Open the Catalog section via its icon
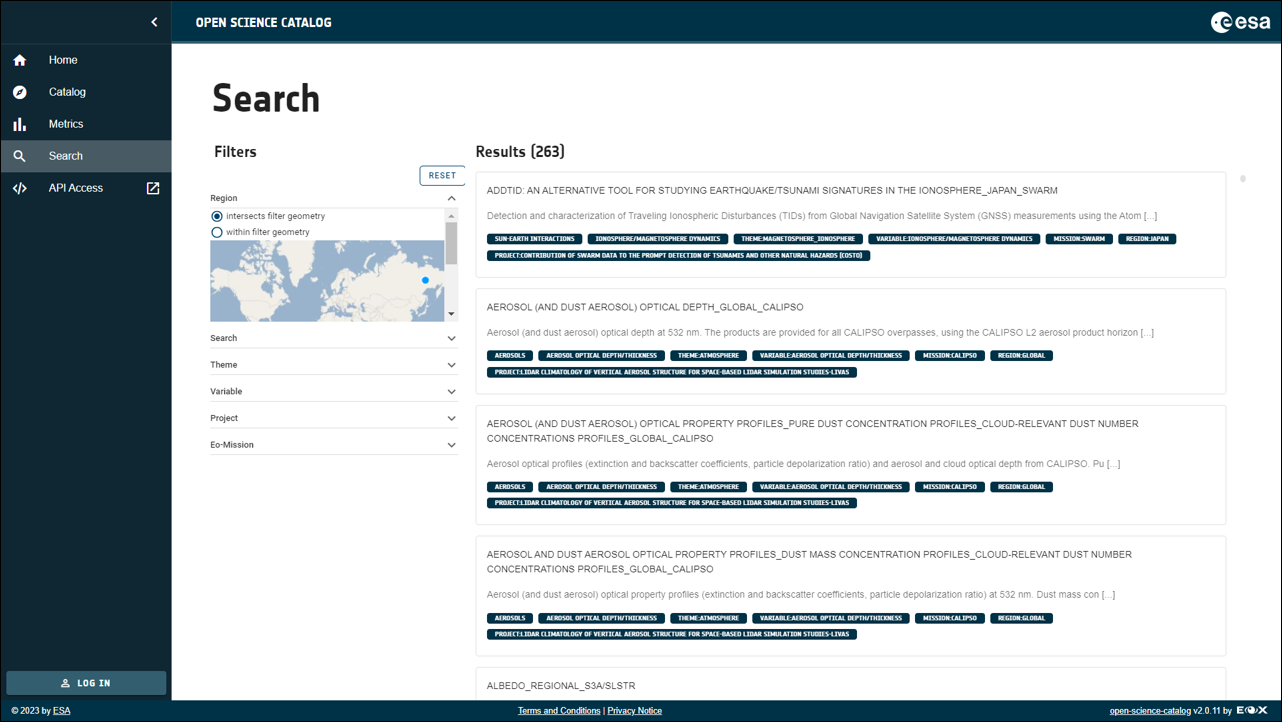 click(x=18, y=92)
